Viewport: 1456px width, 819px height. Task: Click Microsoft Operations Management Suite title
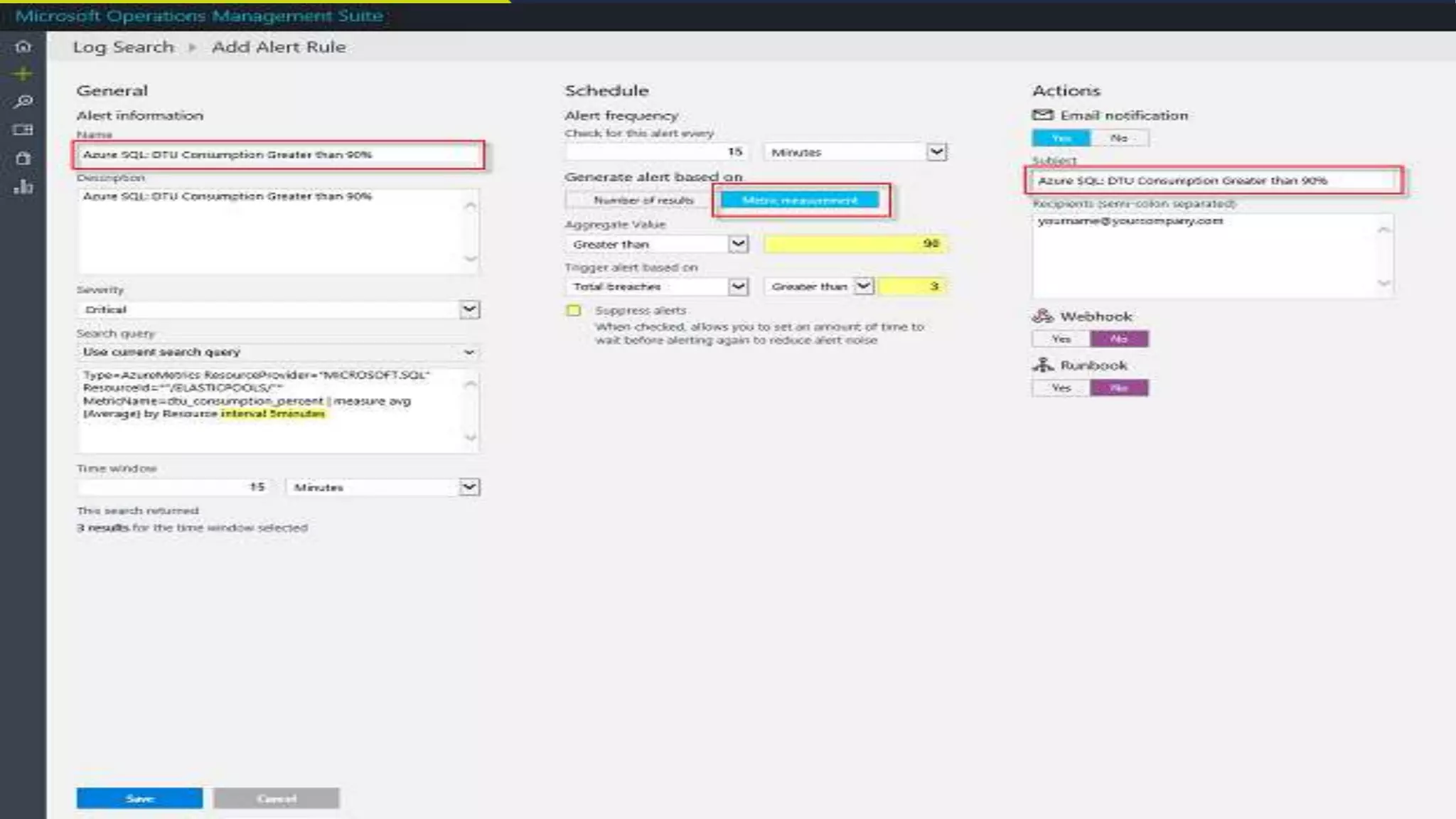pos(199,16)
